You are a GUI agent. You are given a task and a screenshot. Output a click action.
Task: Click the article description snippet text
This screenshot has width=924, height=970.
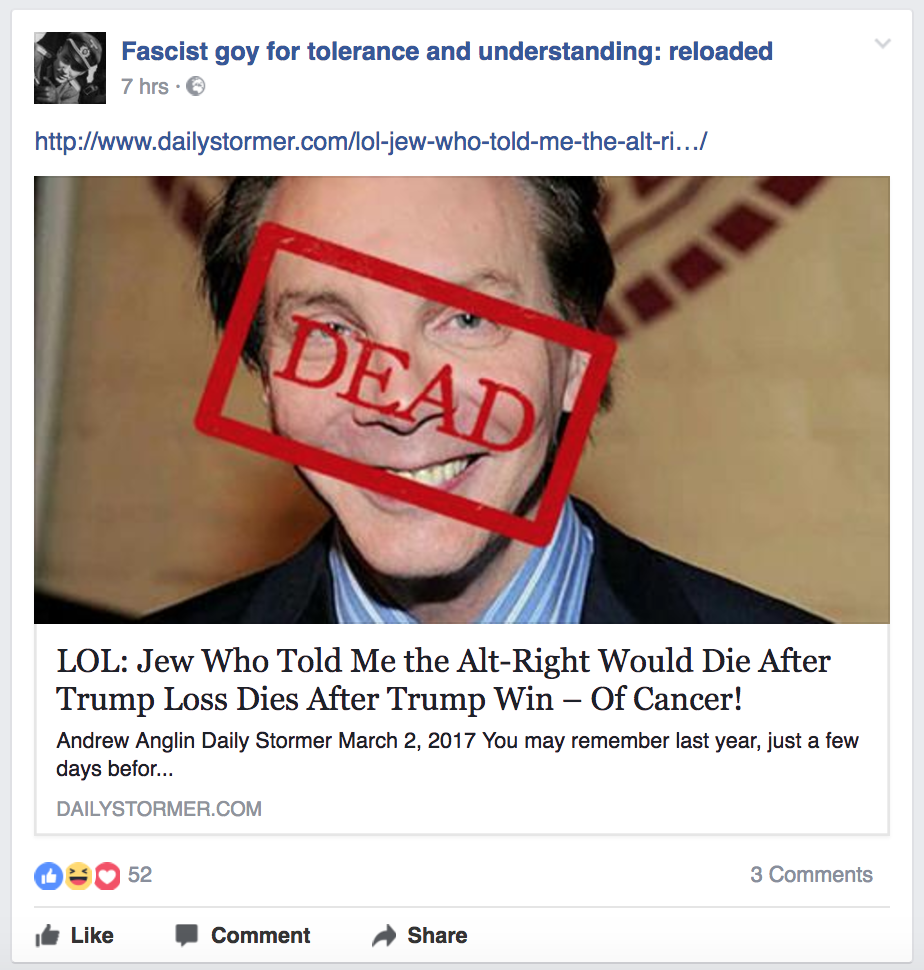click(457, 754)
